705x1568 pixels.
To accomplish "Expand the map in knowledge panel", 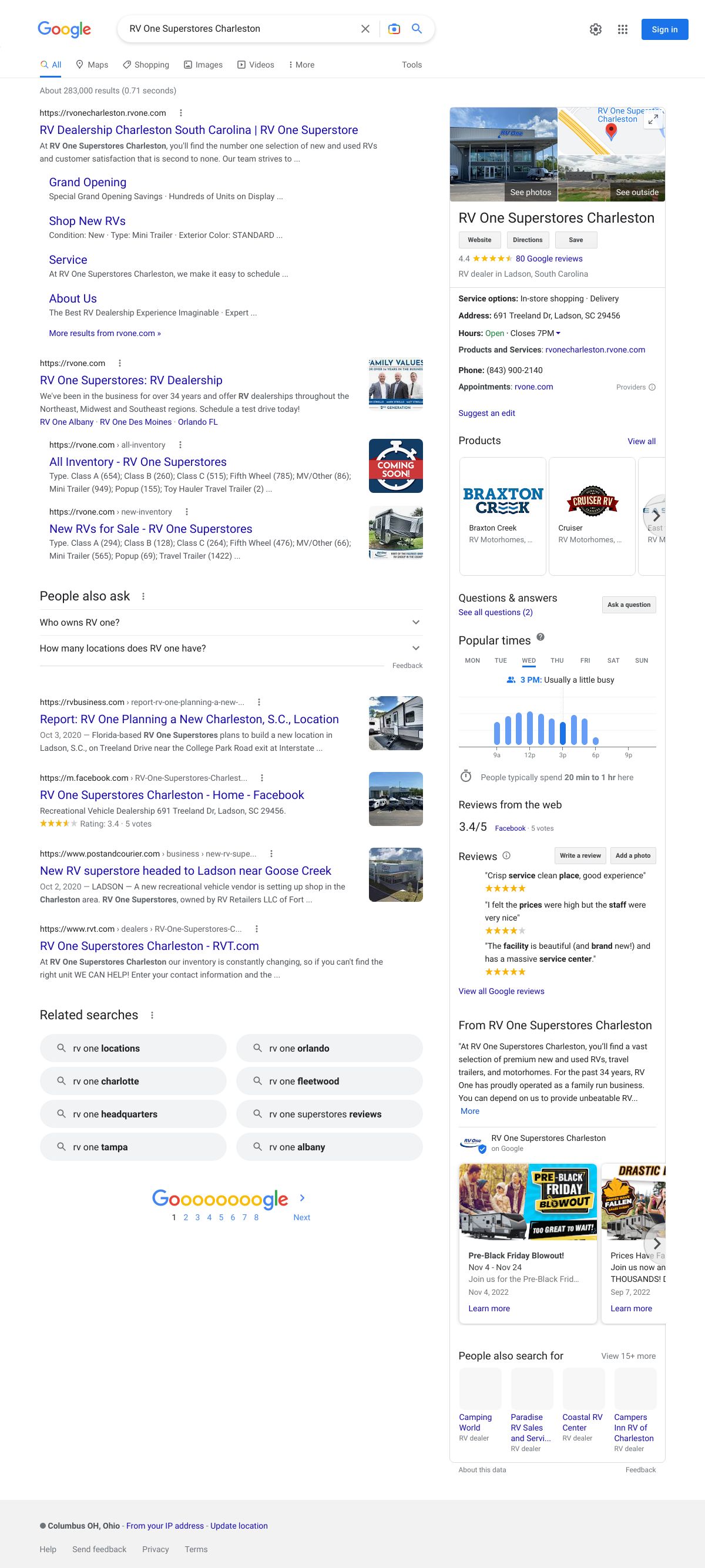I will [x=653, y=119].
